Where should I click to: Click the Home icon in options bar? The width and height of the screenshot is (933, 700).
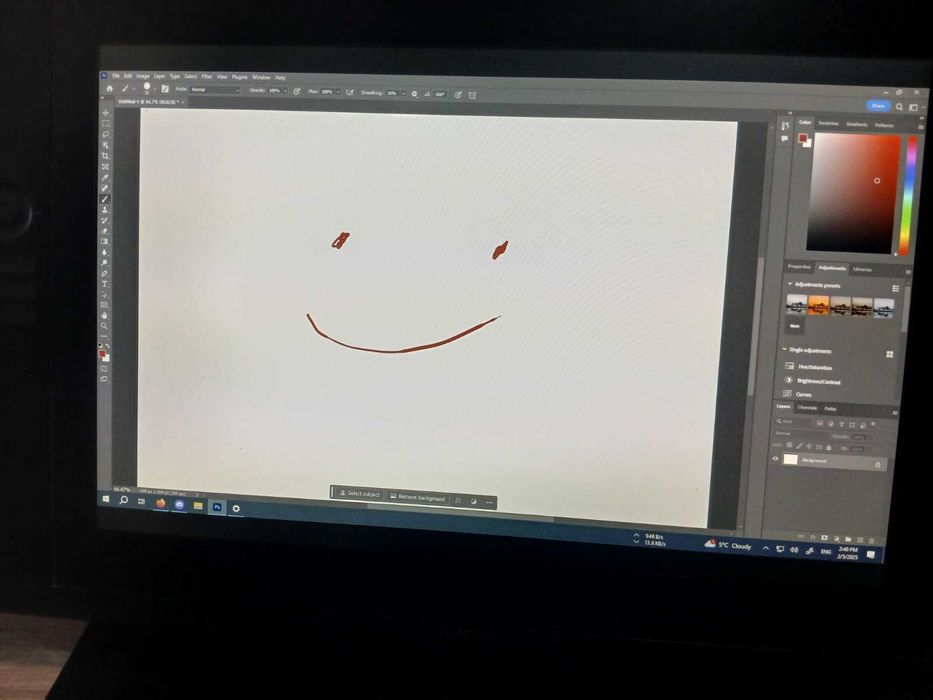click(109, 88)
